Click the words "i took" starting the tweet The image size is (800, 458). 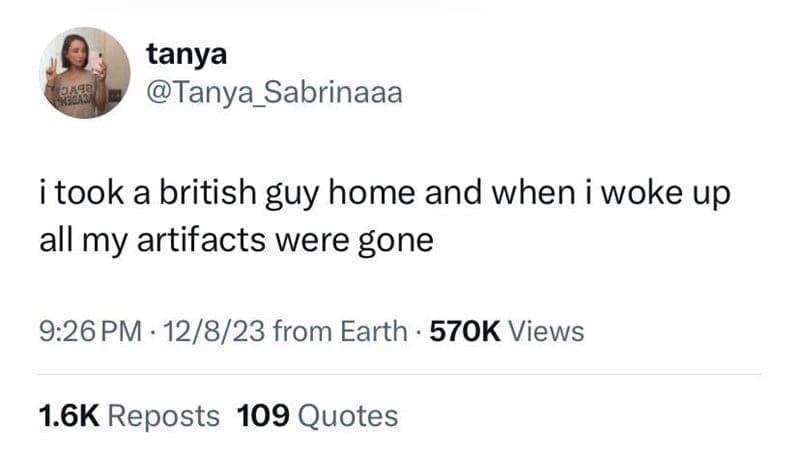79,194
